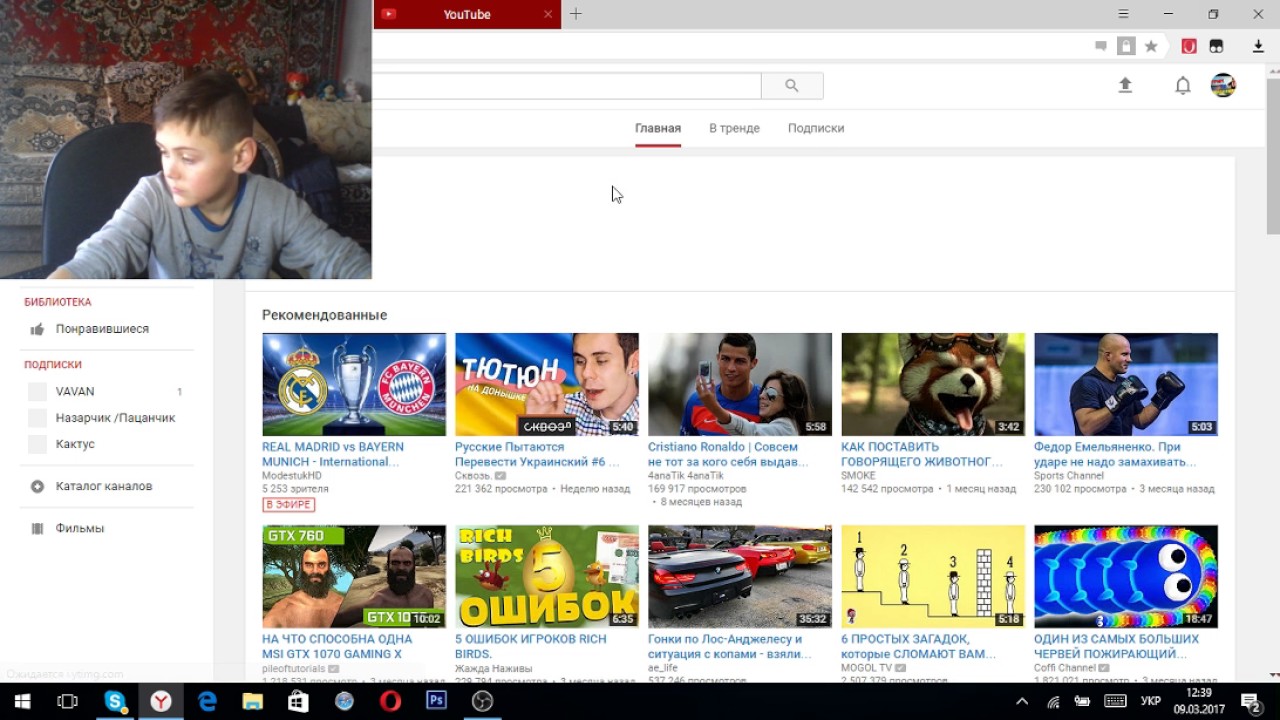Viewport: 1280px width, 720px height.
Task: Close the YouTube browser tab
Action: coord(548,14)
